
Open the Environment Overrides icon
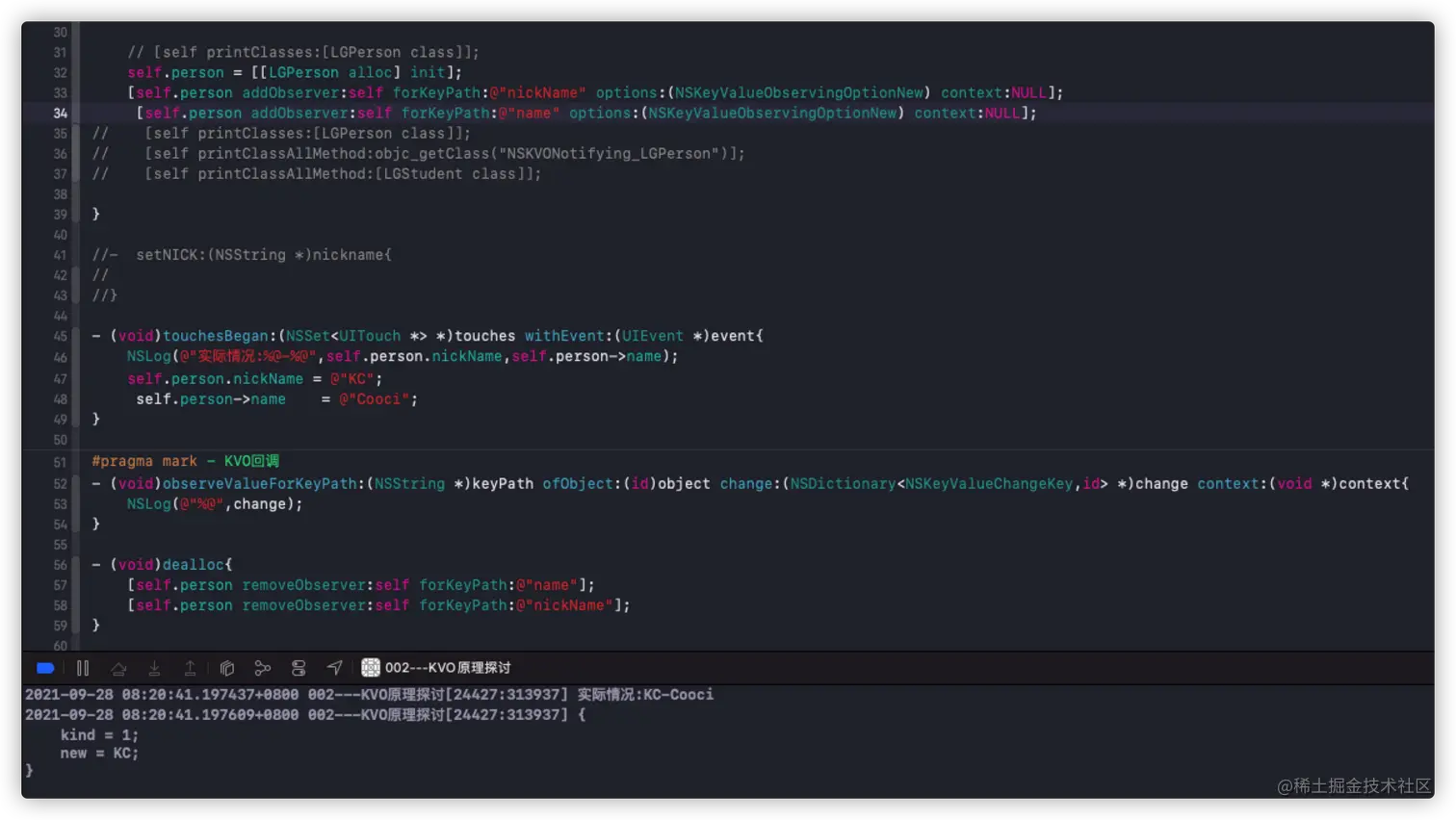[299, 668]
